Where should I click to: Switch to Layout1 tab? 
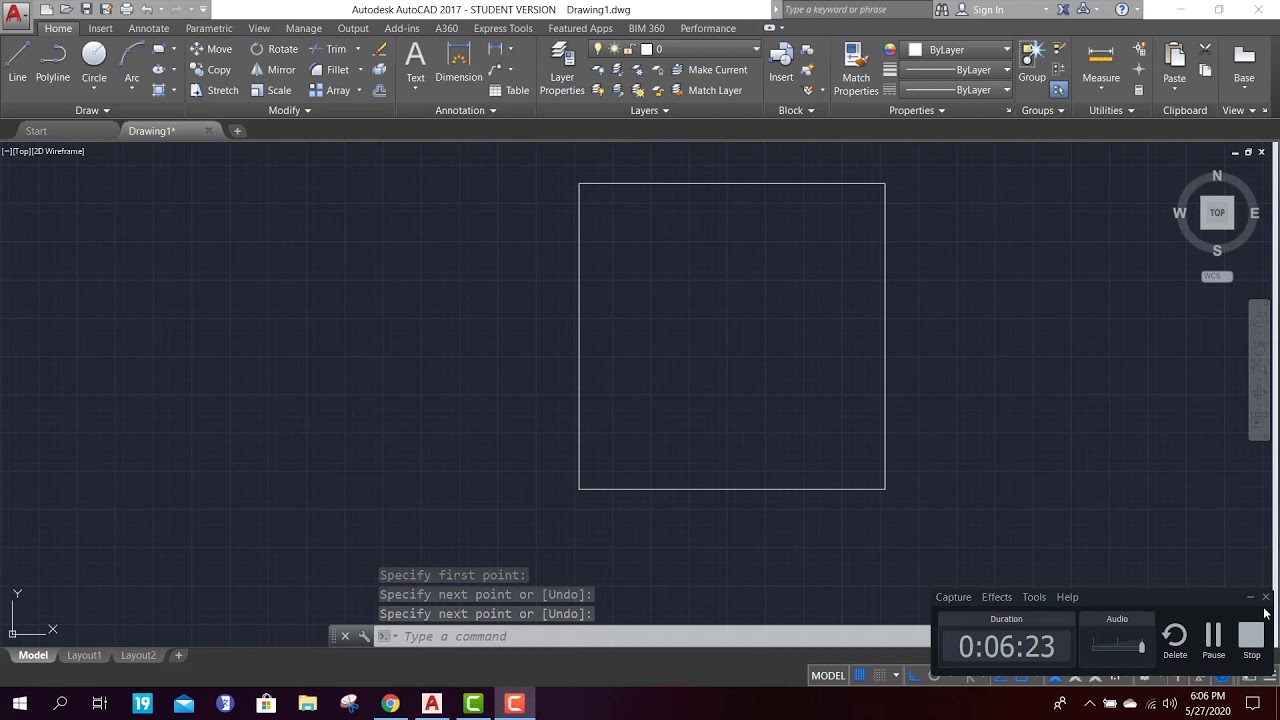point(84,655)
